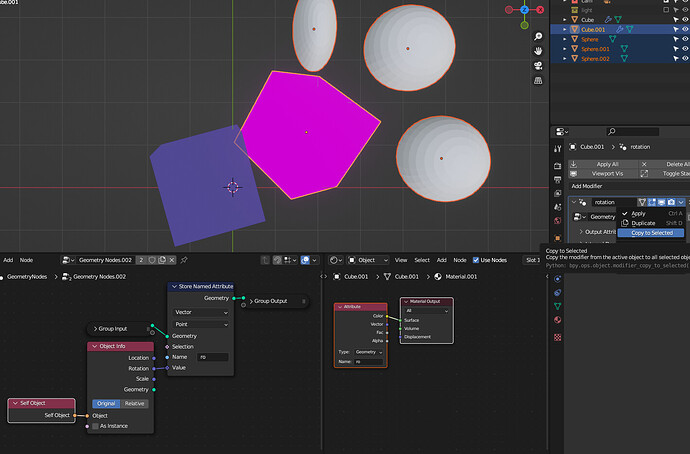This screenshot has width=690, height=454.
Task: Open Geometry type dropdown in Attribute node
Action: [369, 352]
